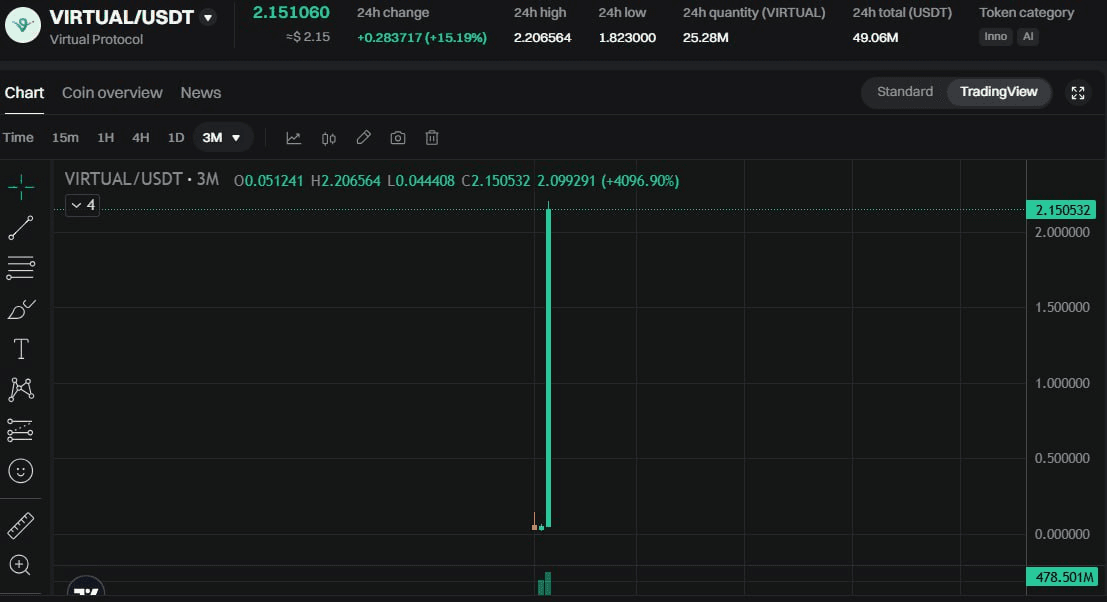Click the Inno token category tag
This screenshot has height=602, width=1107.
pos(995,37)
